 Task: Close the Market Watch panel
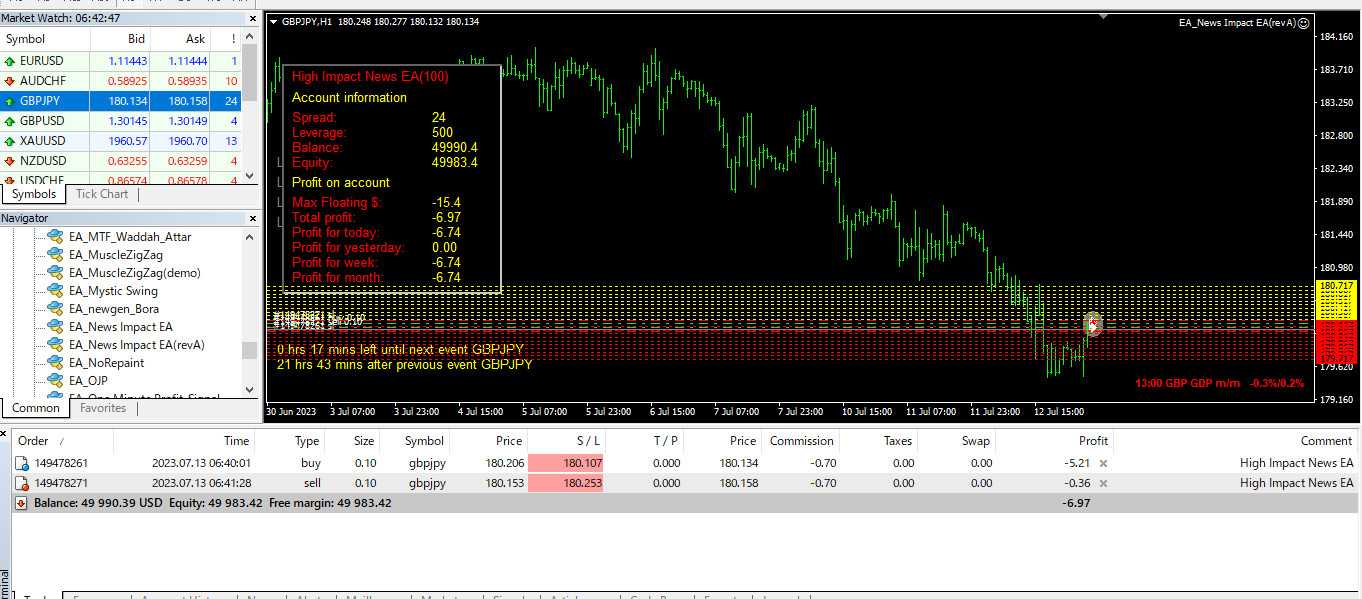[x=250, y=19]
